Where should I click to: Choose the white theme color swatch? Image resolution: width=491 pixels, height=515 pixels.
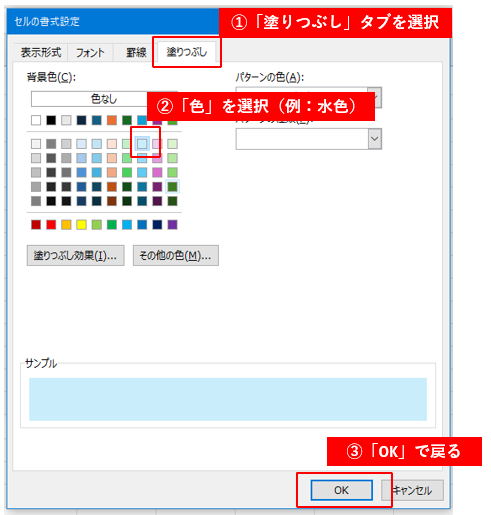[x=36, y=120]
